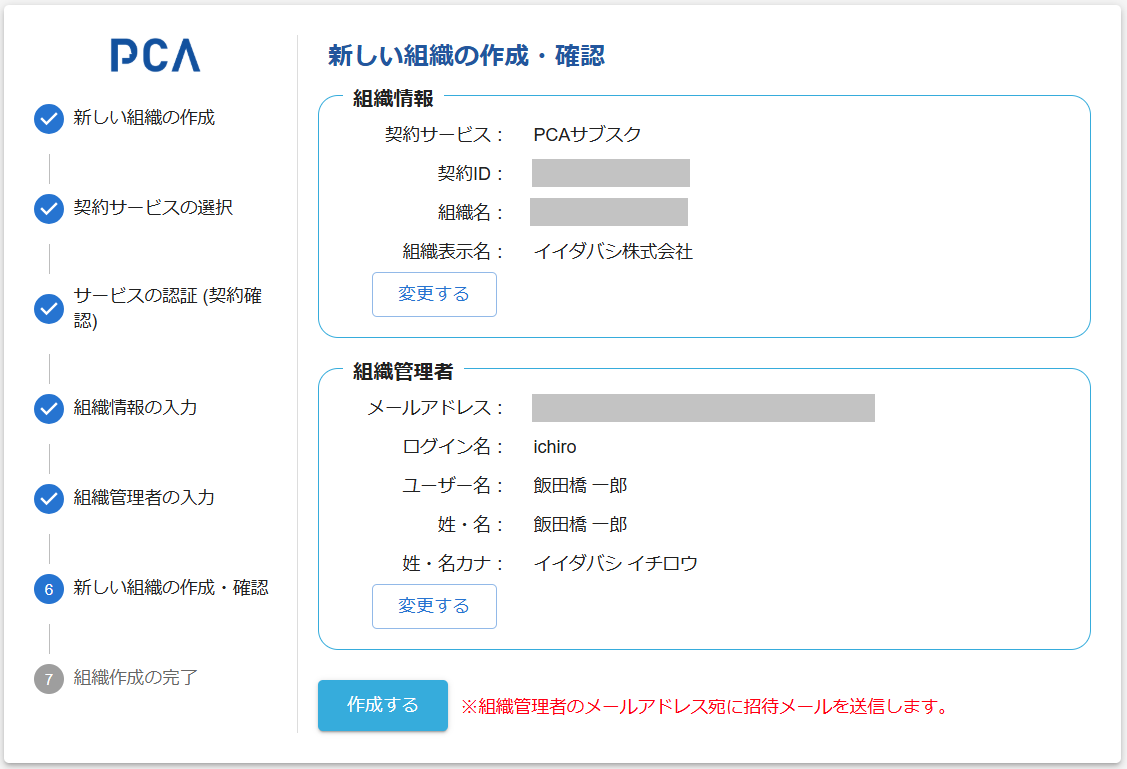Click the イイダバシ イチロウ kana value

pyautogui.click(x=615, y=563)
